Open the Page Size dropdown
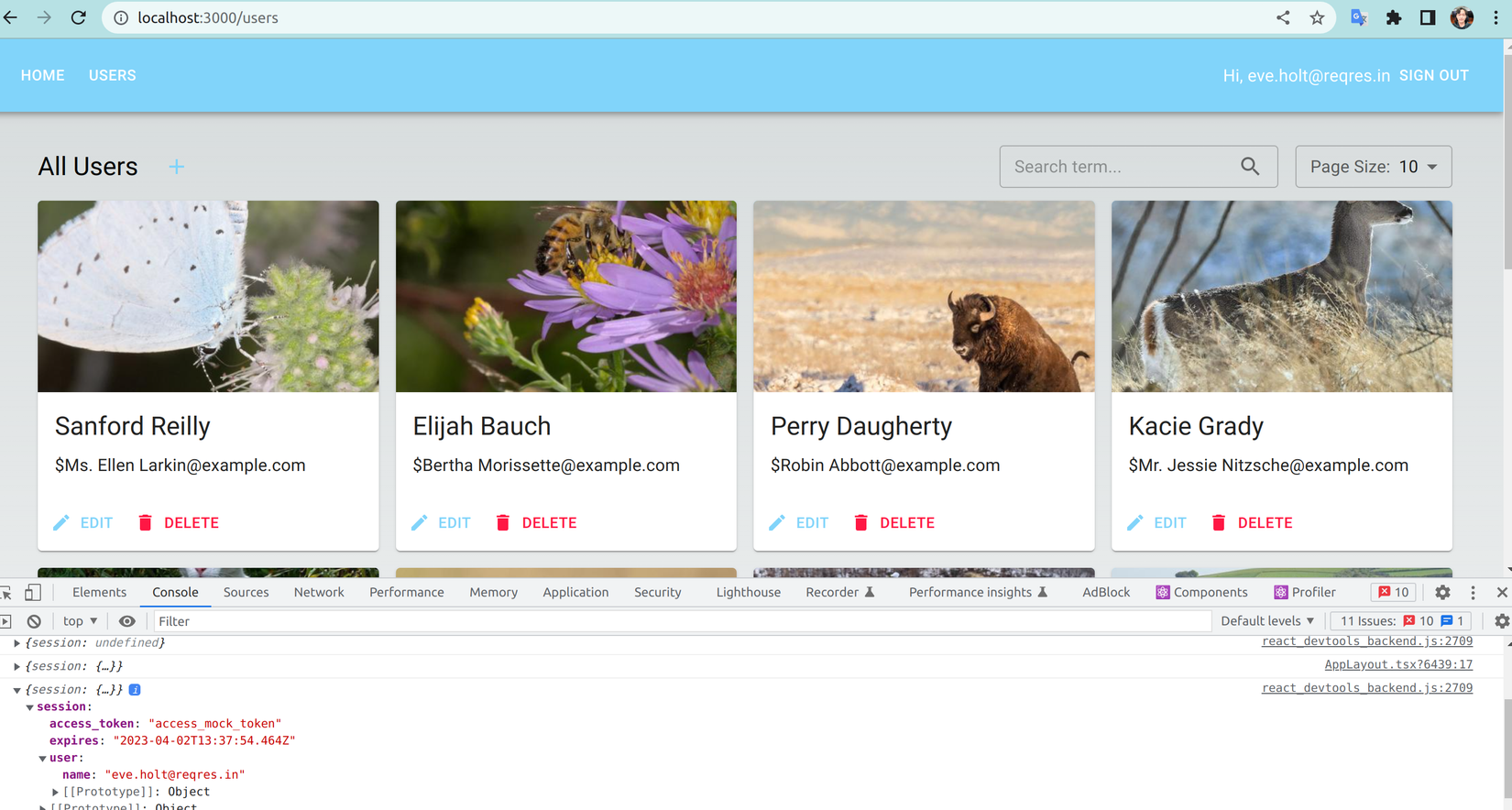This screenshot has width=1512, height=810. point(1374,167)
